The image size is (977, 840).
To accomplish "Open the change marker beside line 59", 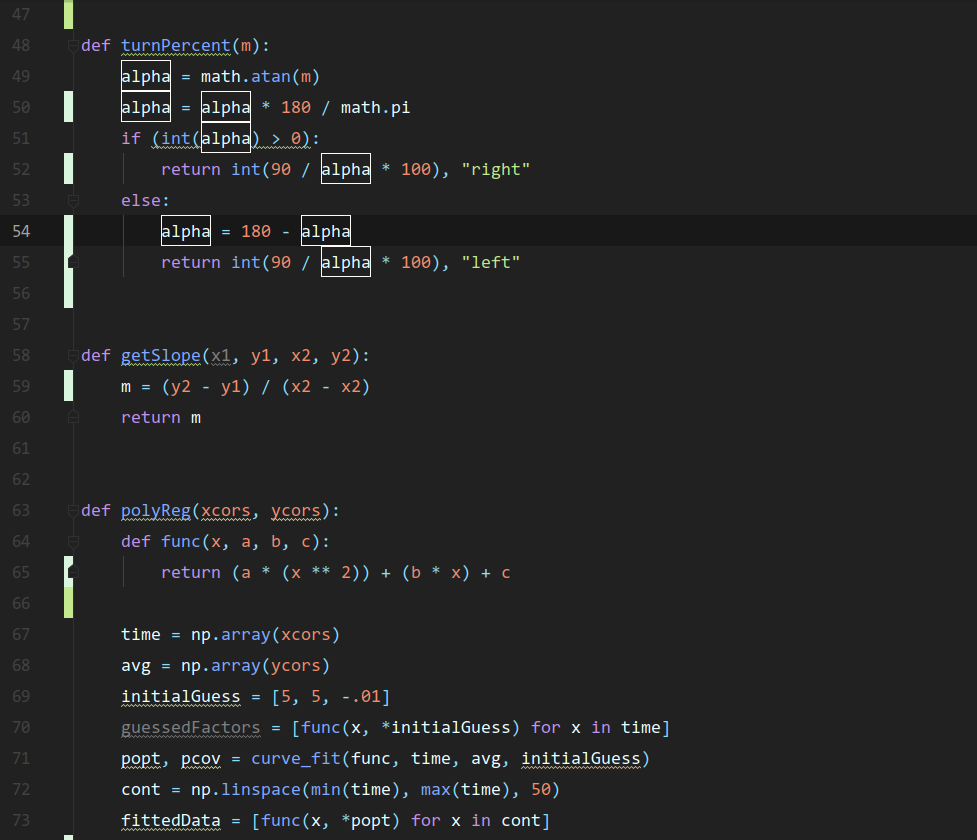I will [x=68, y=386].
